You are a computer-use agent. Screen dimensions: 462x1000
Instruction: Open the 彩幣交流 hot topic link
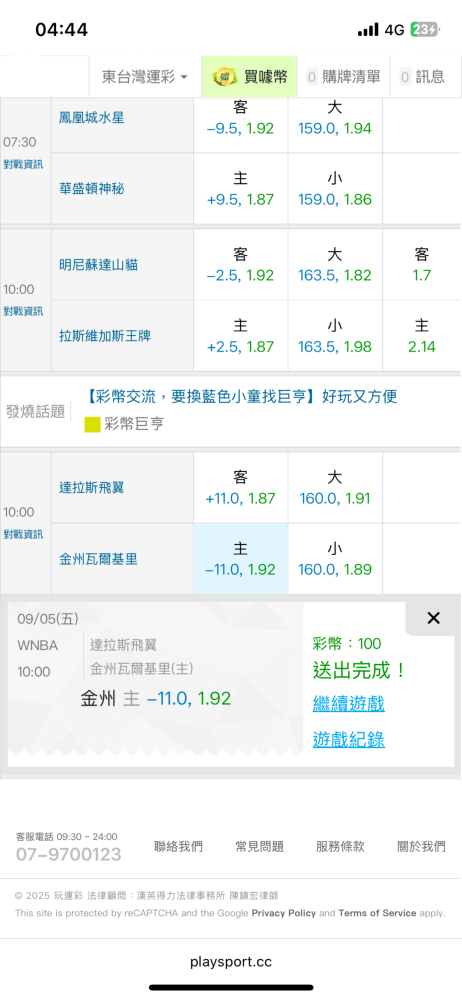click(242, 397)
